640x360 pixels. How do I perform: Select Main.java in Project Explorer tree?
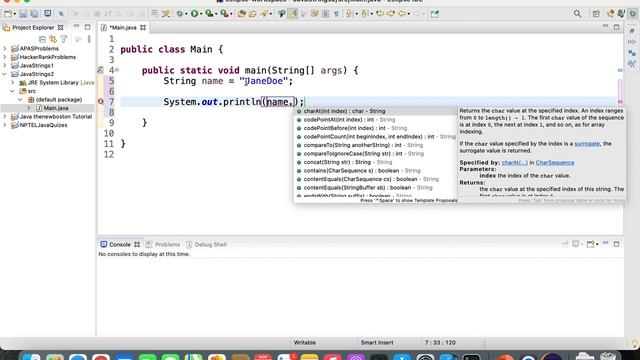(x=56, y=108)
